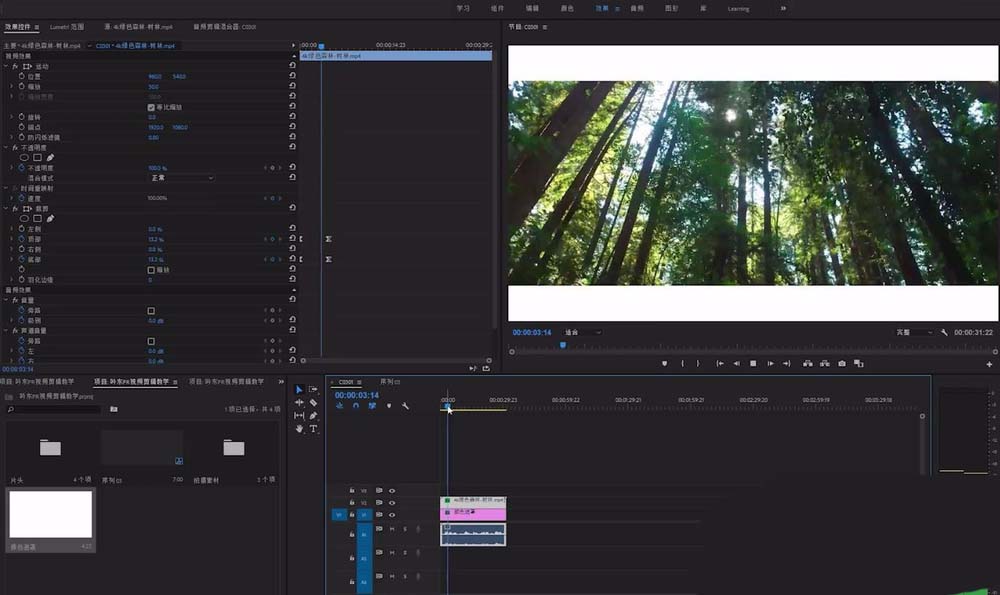Click Mark Out bracket in Program Monitor

[x=698, y=364]
